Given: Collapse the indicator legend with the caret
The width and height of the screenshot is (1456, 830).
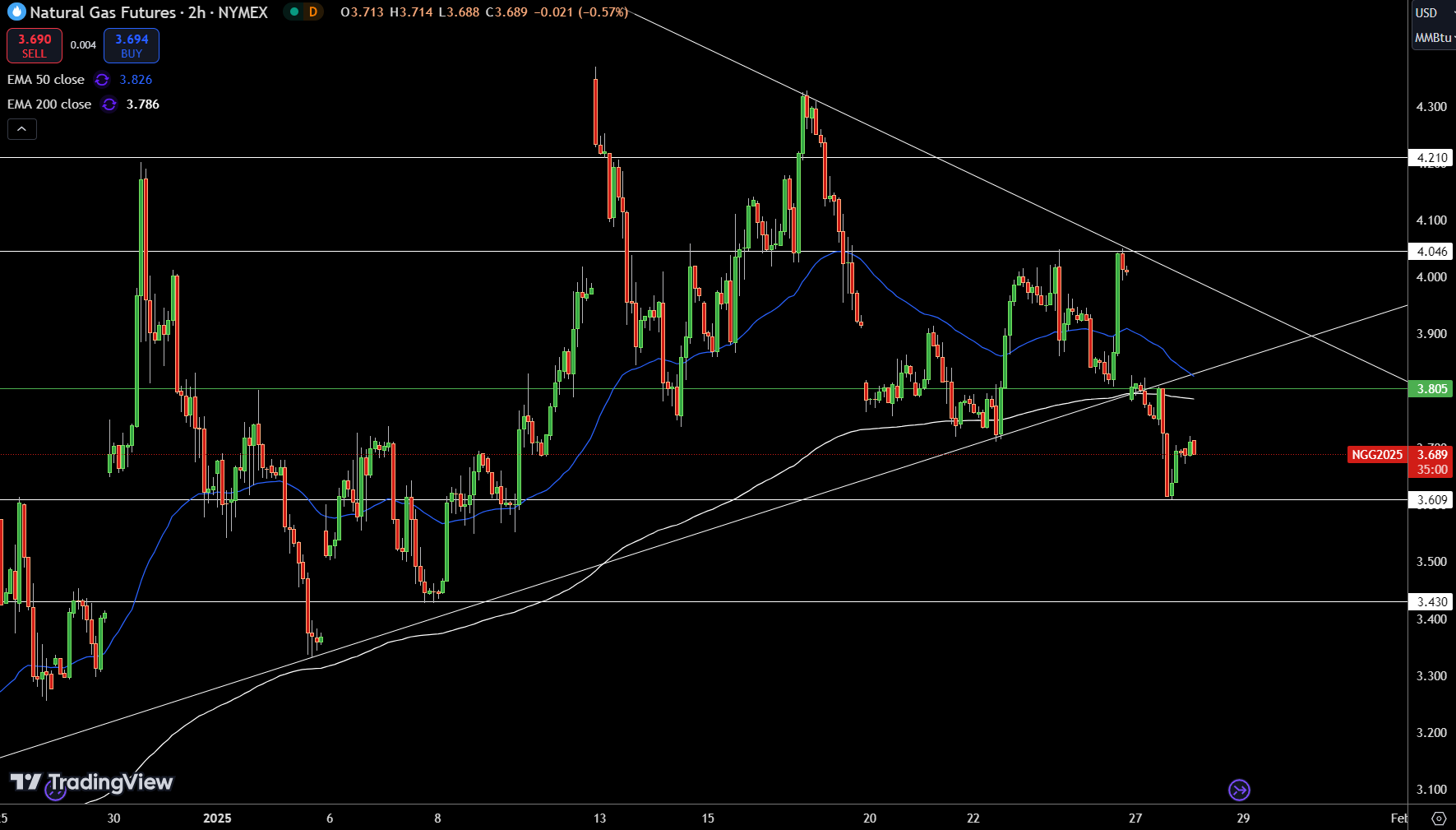Looking at the screenshot, I should tap(22, 129).
